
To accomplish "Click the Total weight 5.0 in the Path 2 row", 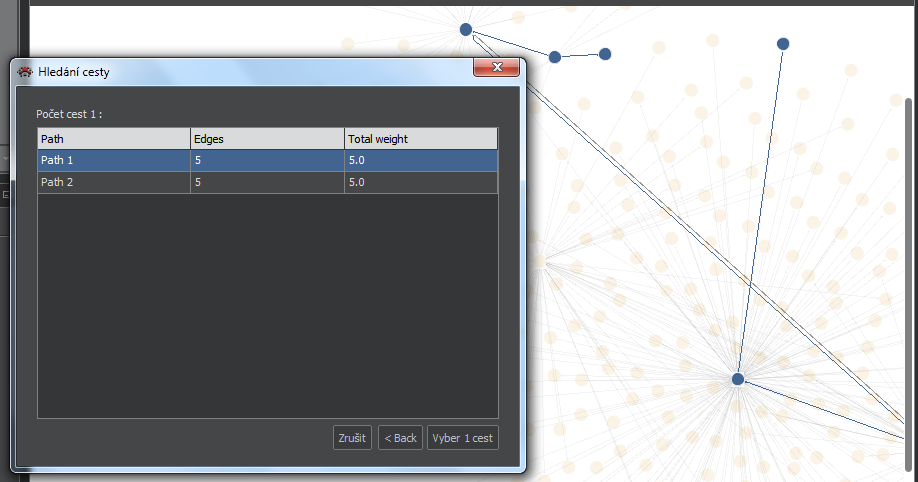I will tap(357, 182).
